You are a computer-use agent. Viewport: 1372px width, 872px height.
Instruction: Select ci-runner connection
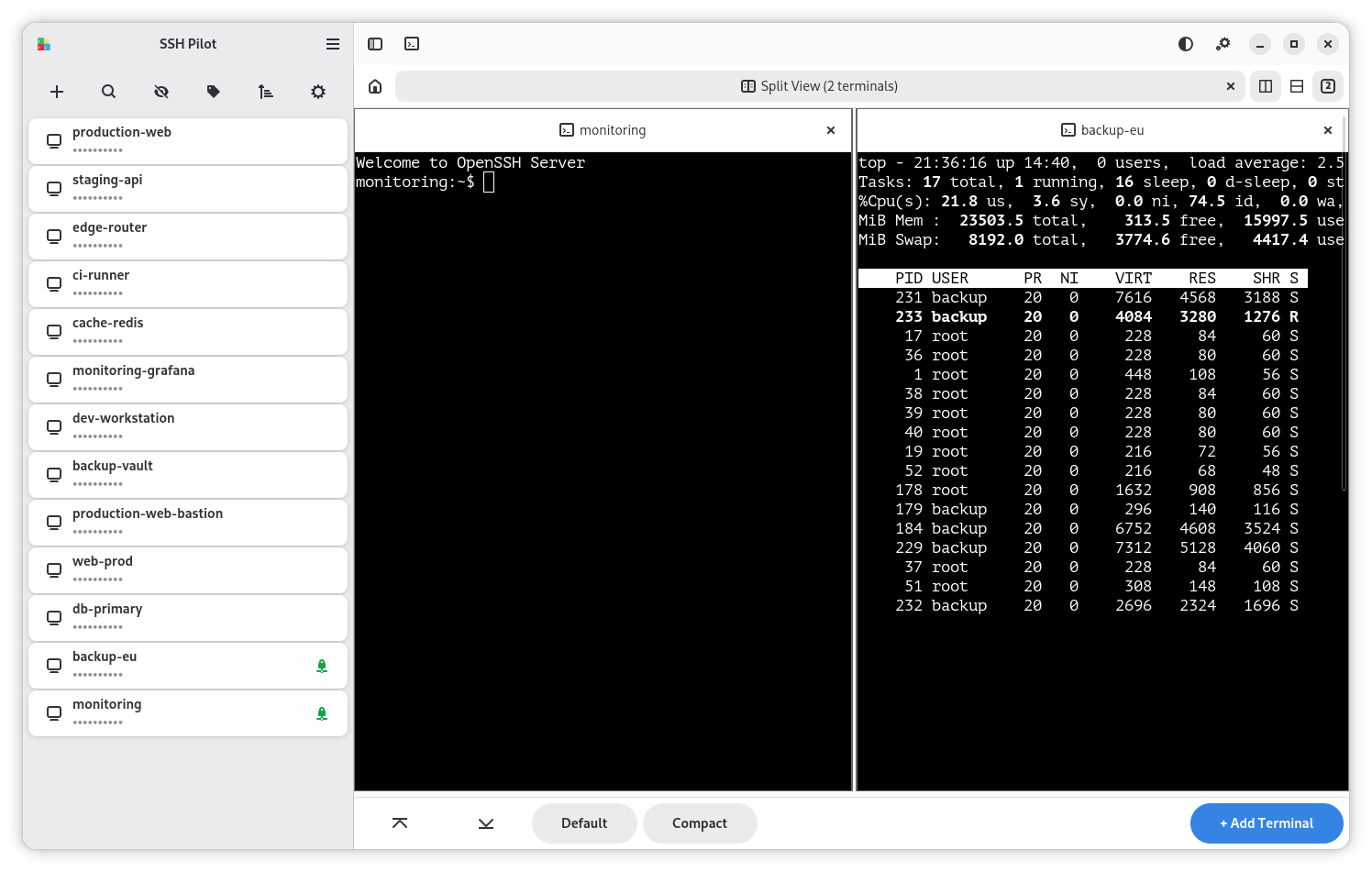click(x=188, y=284)
